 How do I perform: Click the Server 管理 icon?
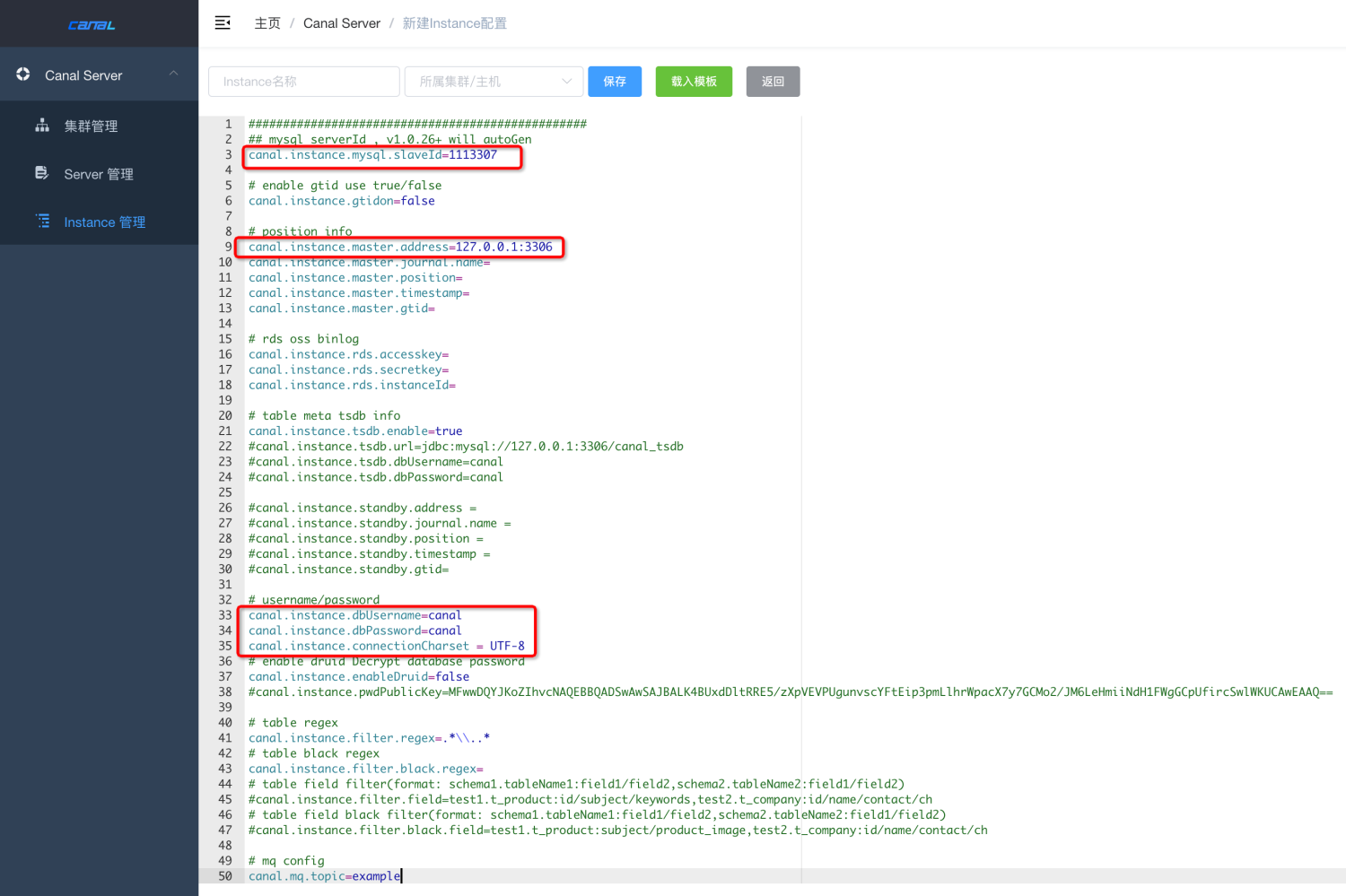click(42, 173)
